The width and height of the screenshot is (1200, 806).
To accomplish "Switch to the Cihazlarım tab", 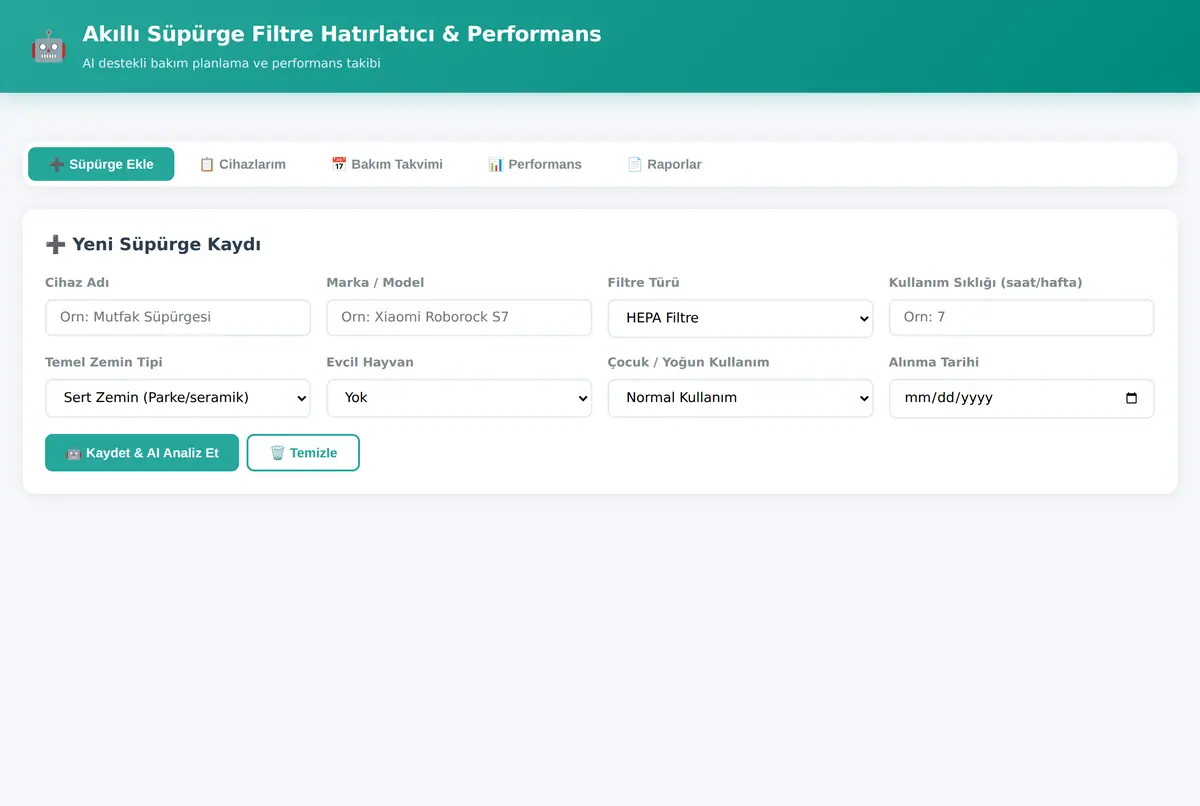I will [x=242, y=164].
